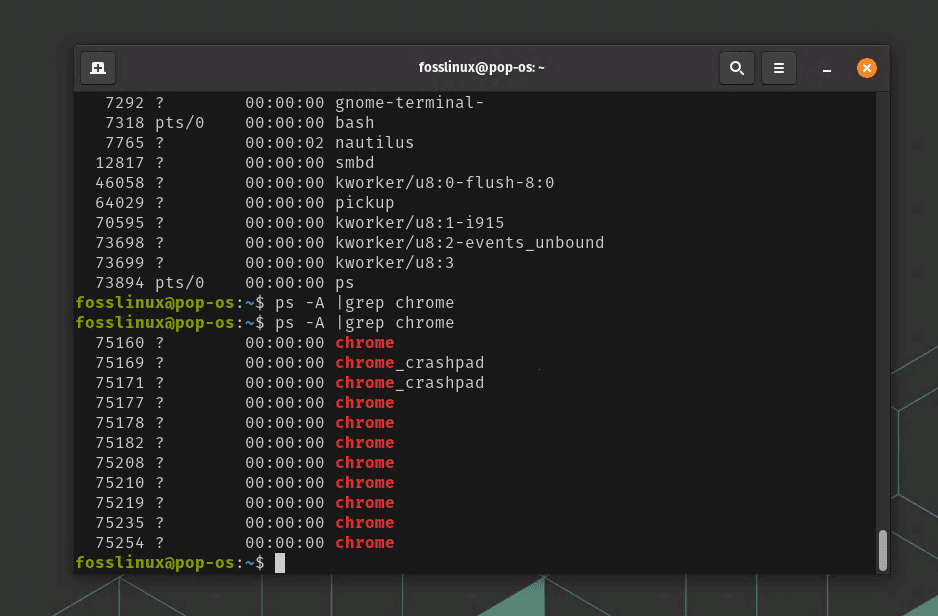Select chrome_crashpad on the 75169 line
This screenshot has width=938, height=616.
coord(409,363)
